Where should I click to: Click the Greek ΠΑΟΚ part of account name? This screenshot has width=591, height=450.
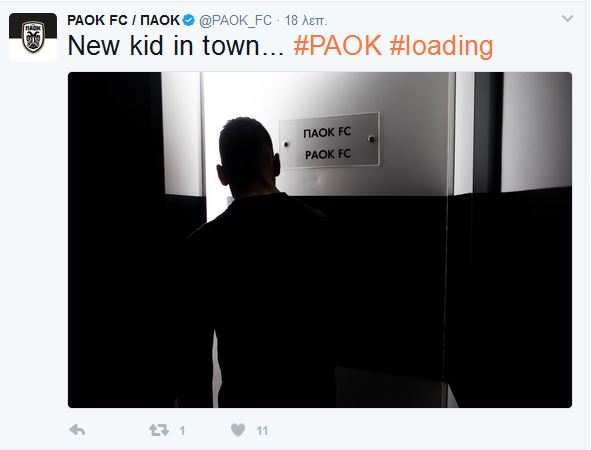click(x=160, y=20)
